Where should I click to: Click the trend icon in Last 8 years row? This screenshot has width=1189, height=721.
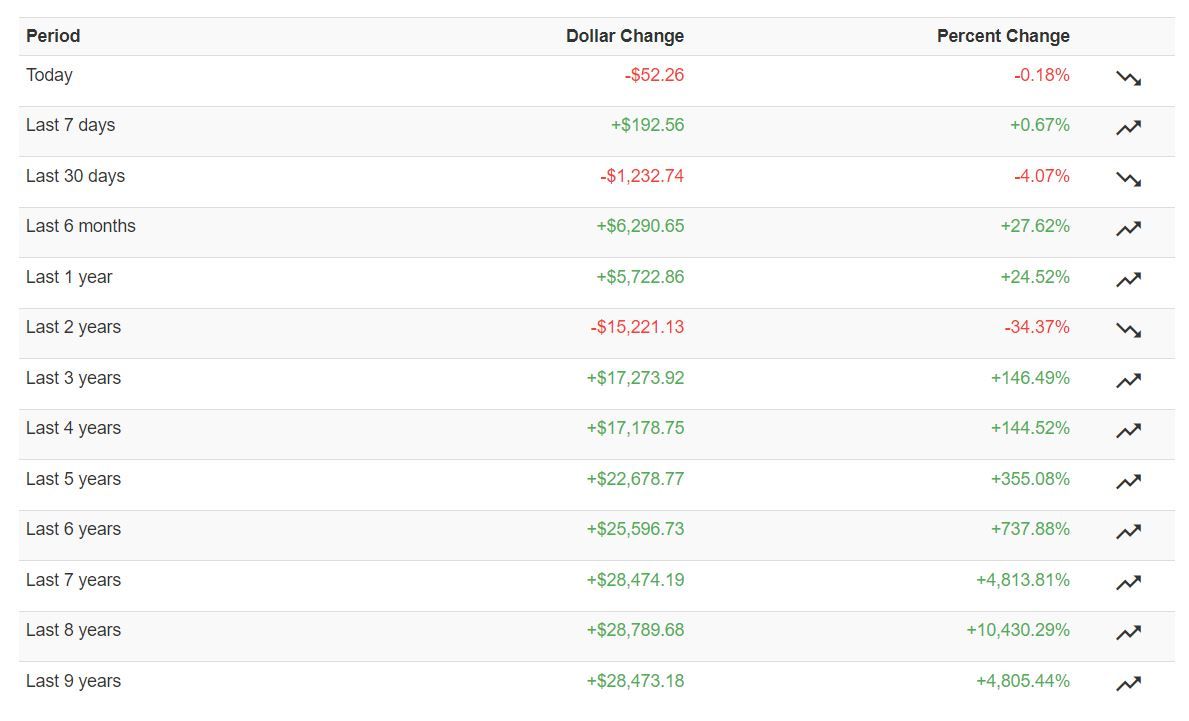coord(1128,633)
